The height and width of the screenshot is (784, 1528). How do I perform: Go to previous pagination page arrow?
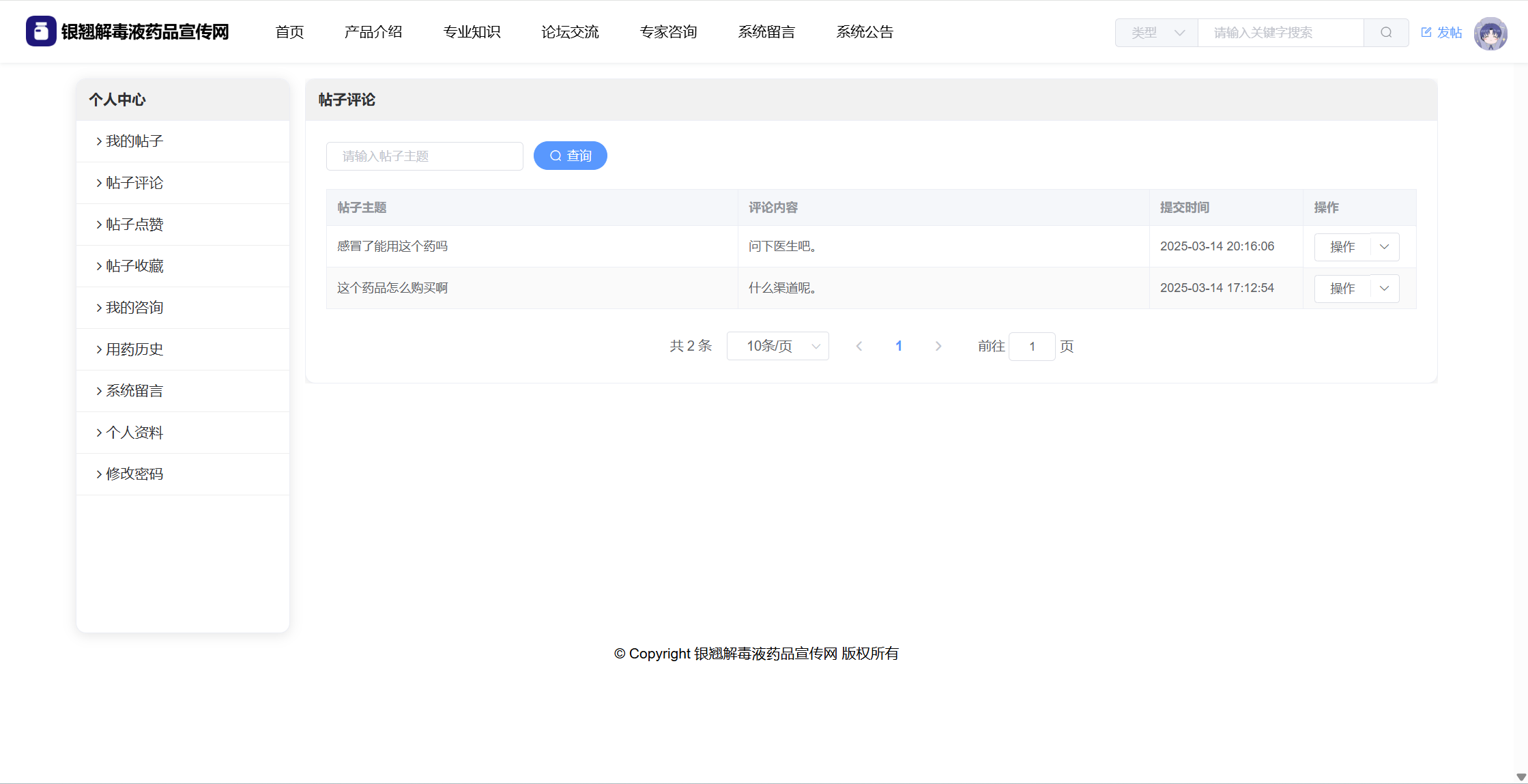click(x=859, y=347)
